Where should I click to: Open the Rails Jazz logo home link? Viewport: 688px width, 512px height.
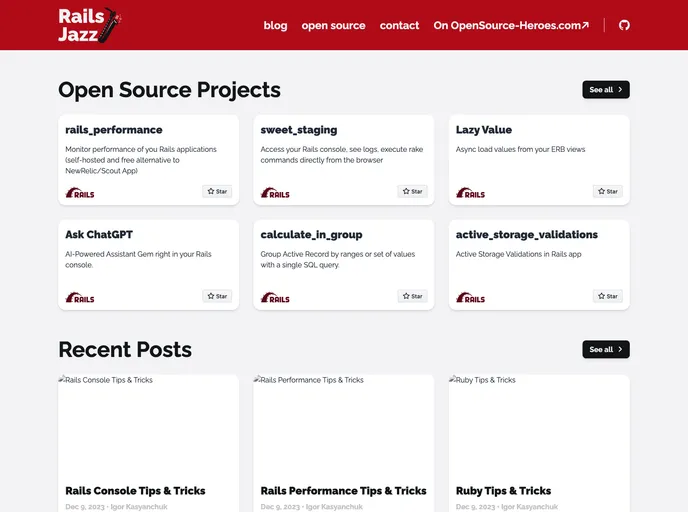(x=90, y=25)
